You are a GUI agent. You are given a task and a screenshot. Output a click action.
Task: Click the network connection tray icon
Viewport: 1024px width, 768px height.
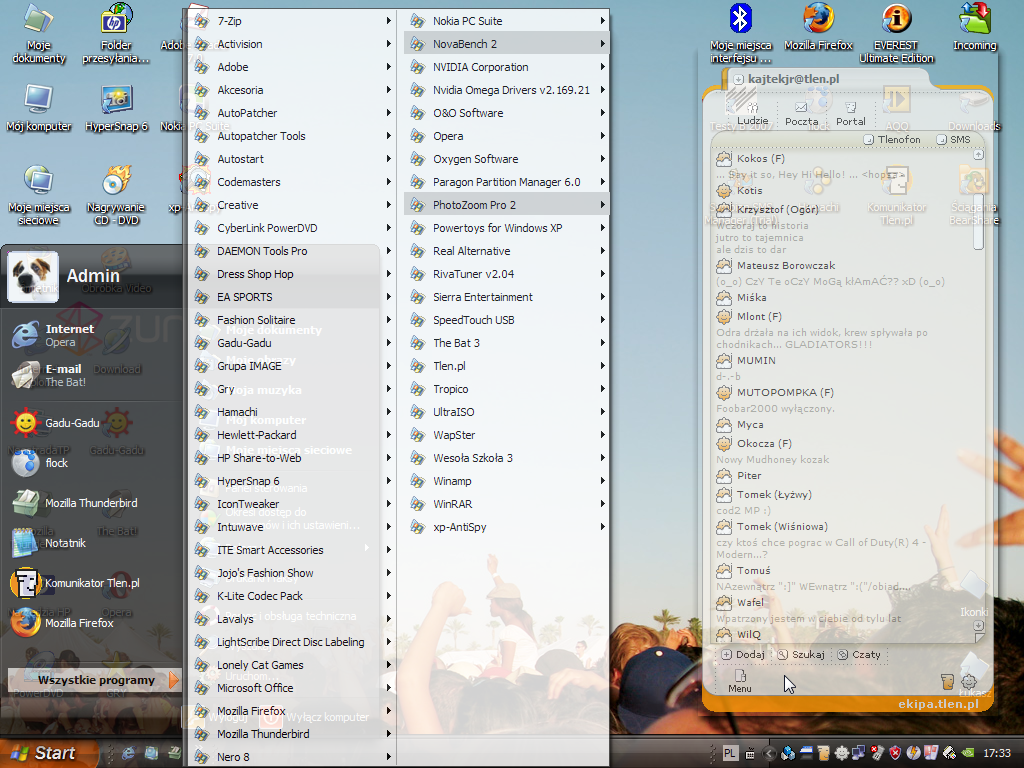[x=859, y=753]
